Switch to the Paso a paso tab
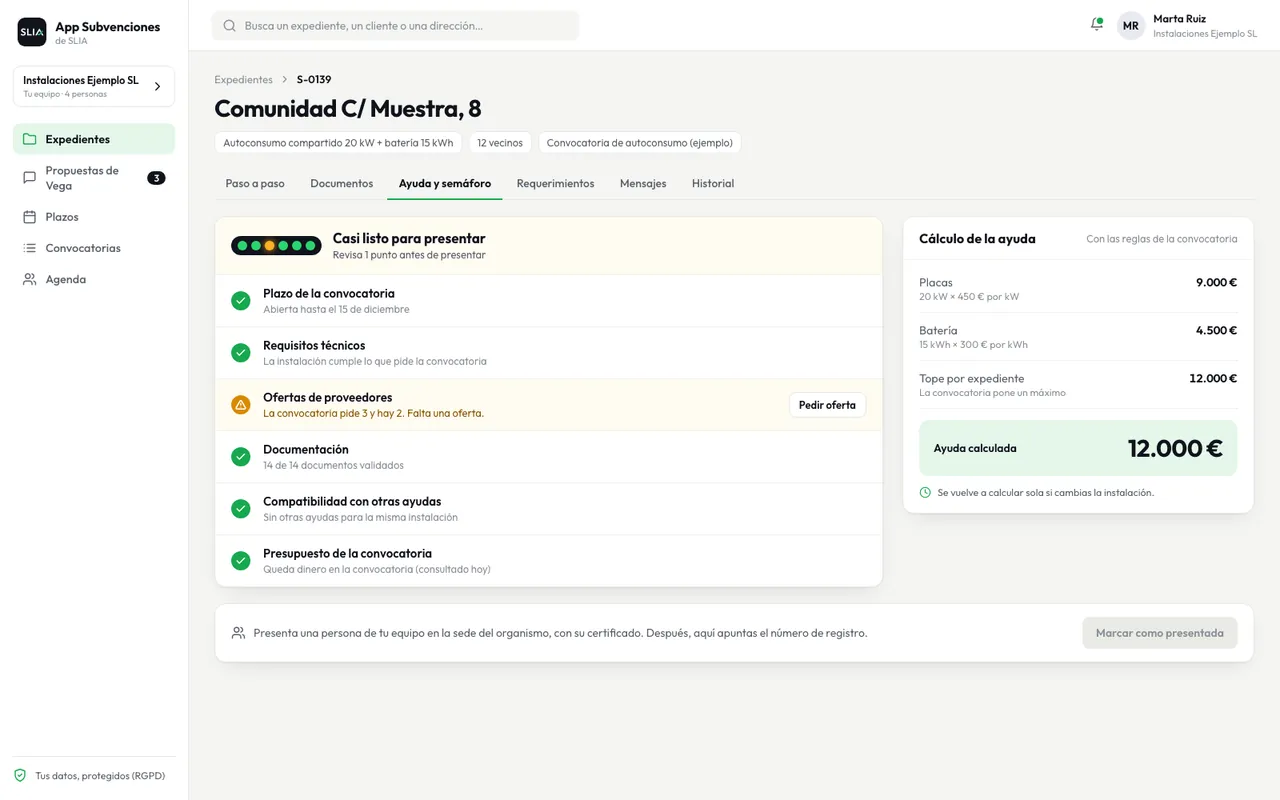 pos(255,184)
